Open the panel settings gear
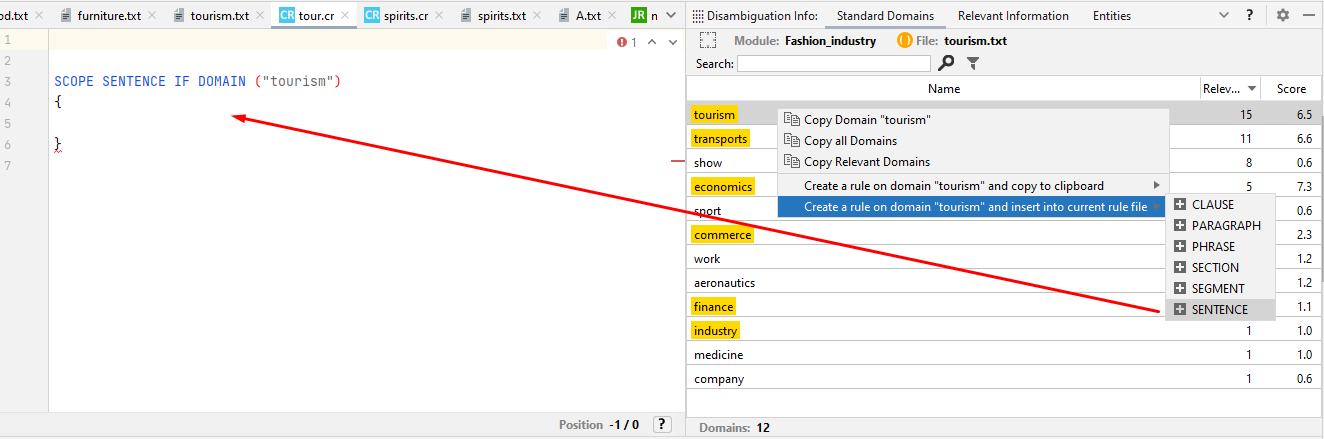This screenshot has width=1324, height=439. 1283,16
